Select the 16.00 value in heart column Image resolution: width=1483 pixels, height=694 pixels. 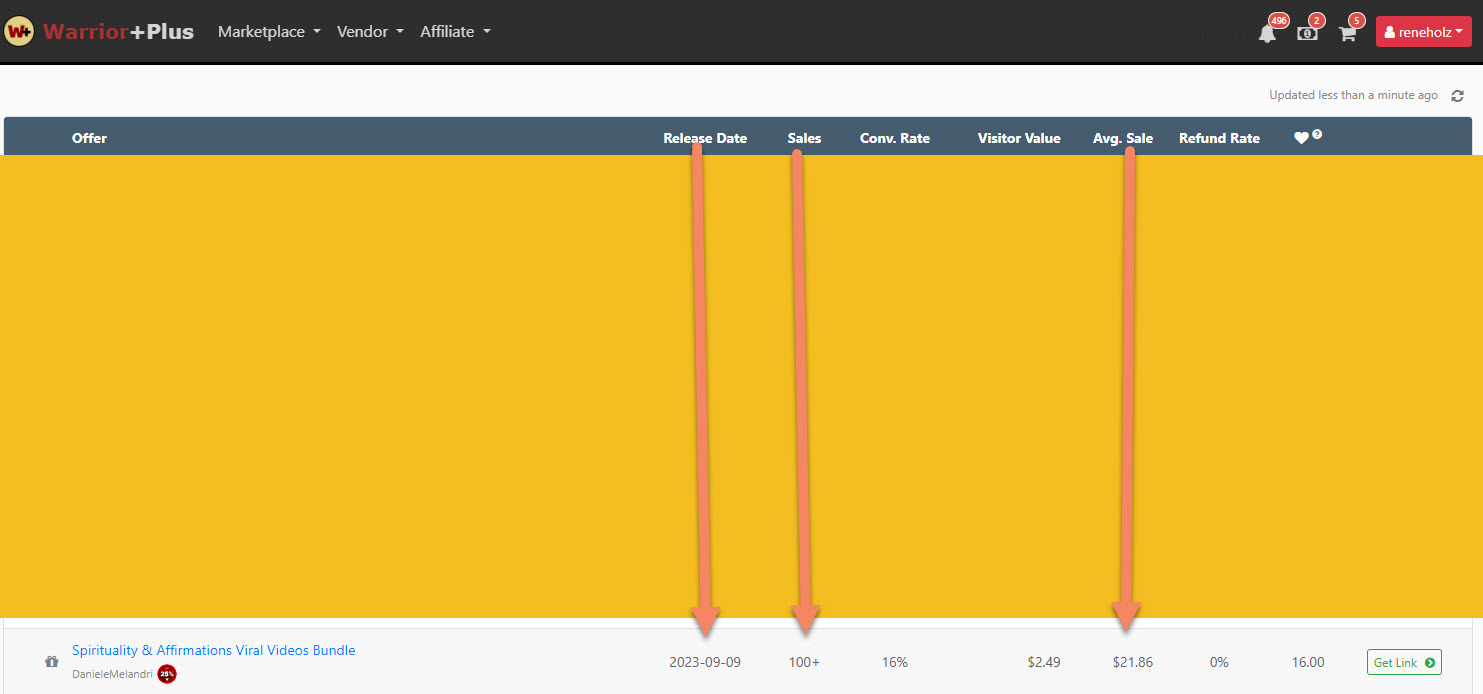1308,662
